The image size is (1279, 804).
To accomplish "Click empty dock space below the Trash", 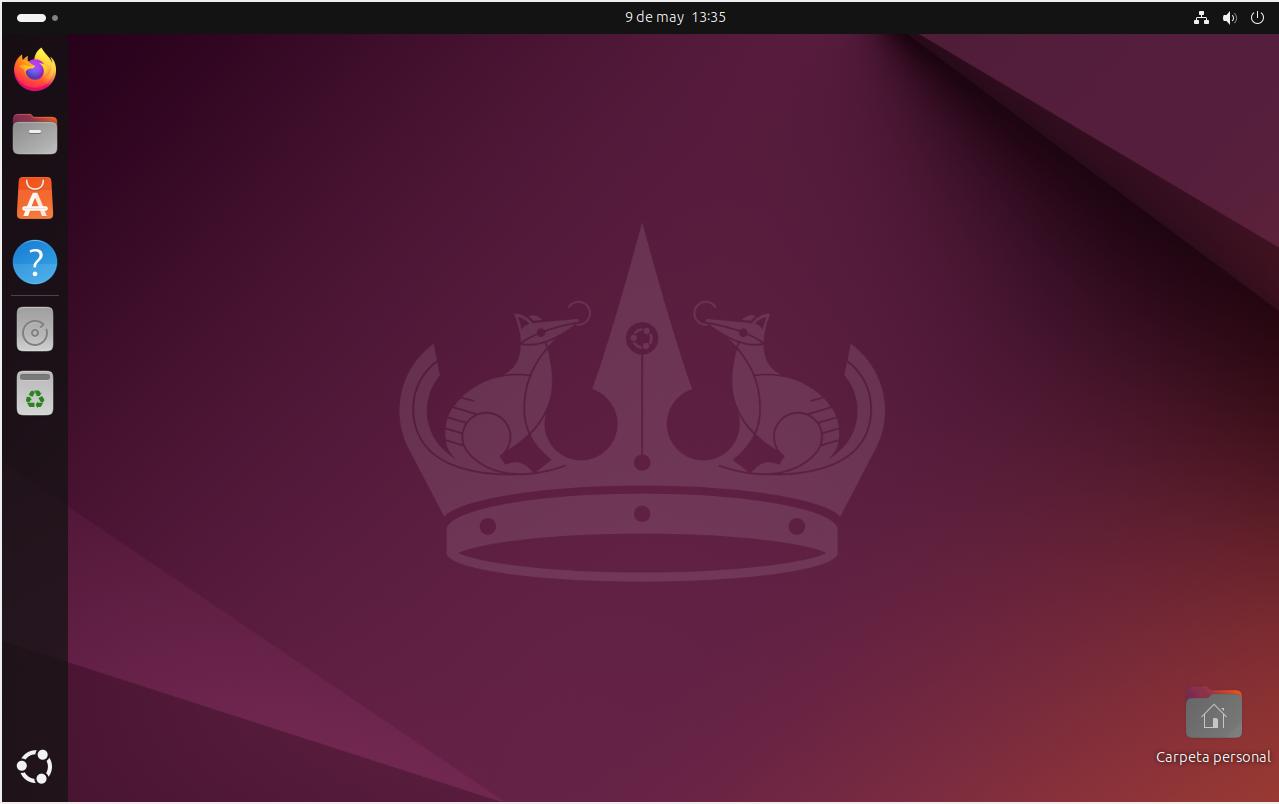I will (x=35, y=580).
